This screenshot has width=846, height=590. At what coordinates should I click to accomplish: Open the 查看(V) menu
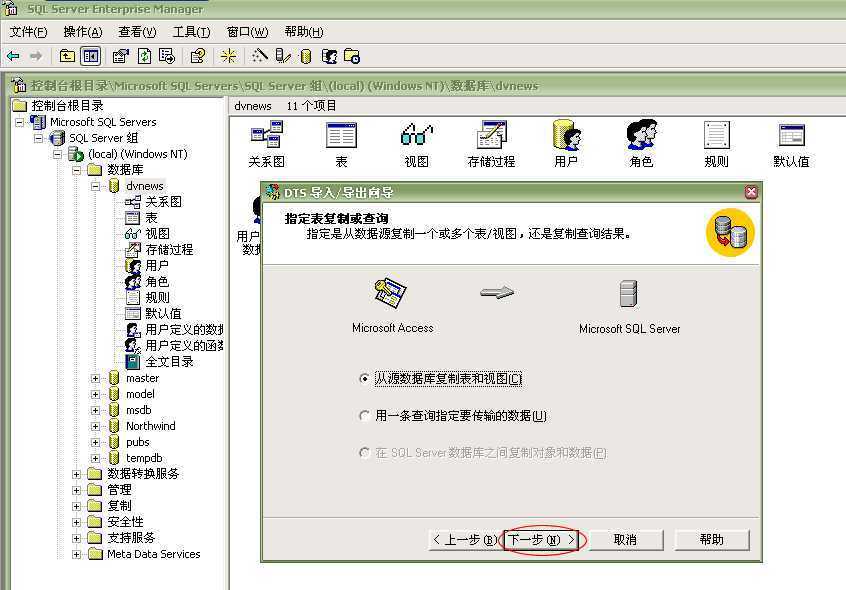pyautogui.click(x=137, y=32)
